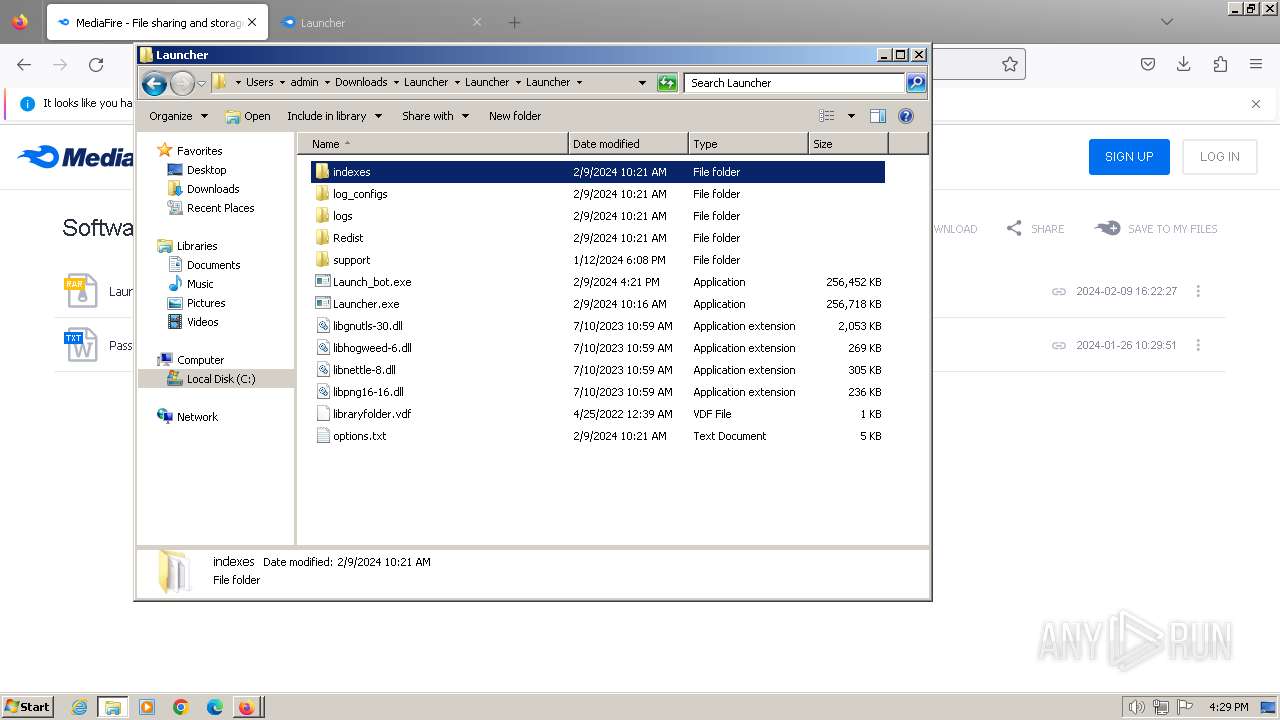Click the green refresh icon in the address bar

(667, 83)
